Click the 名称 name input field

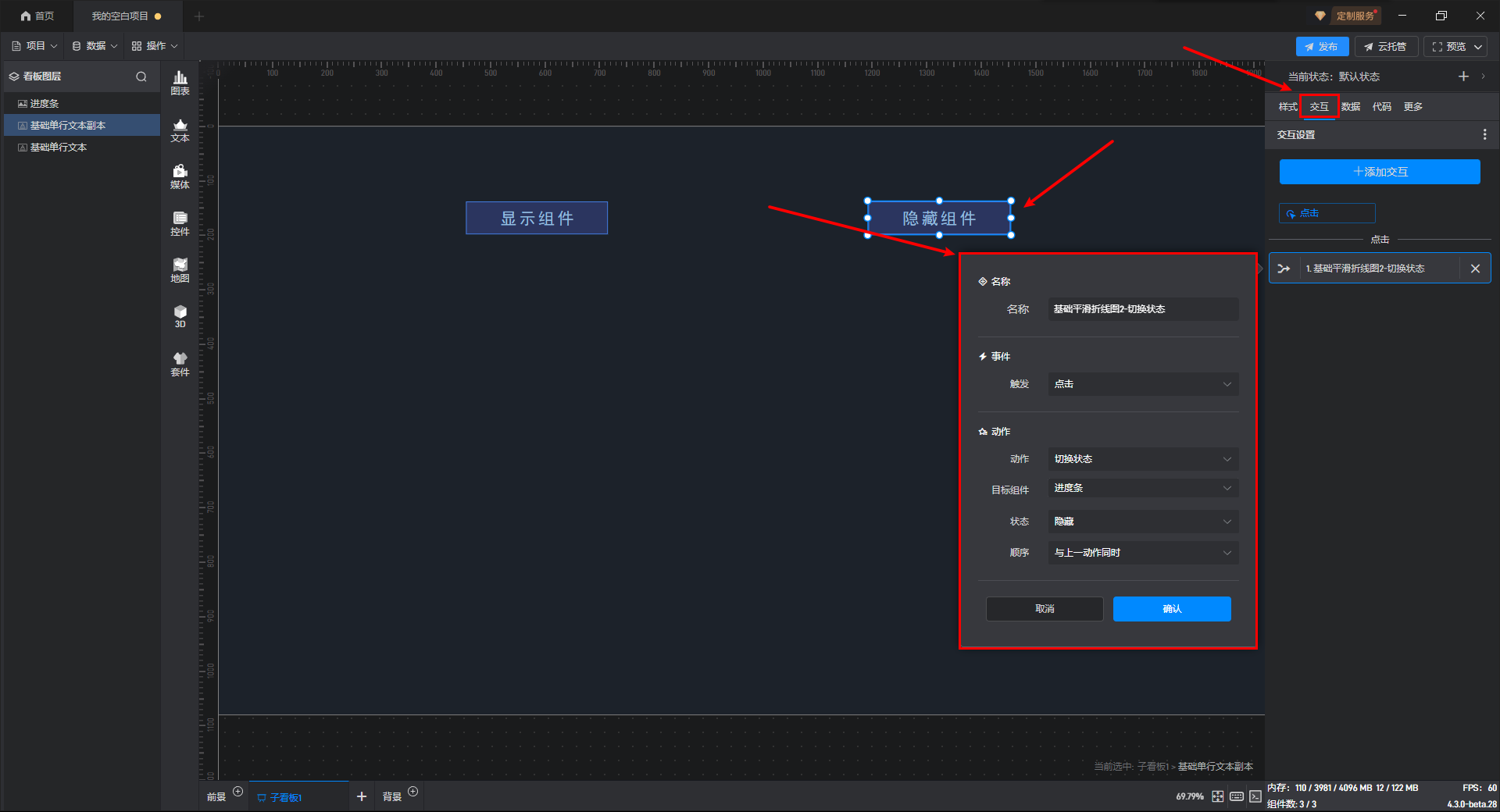(x=1142, y=309)
